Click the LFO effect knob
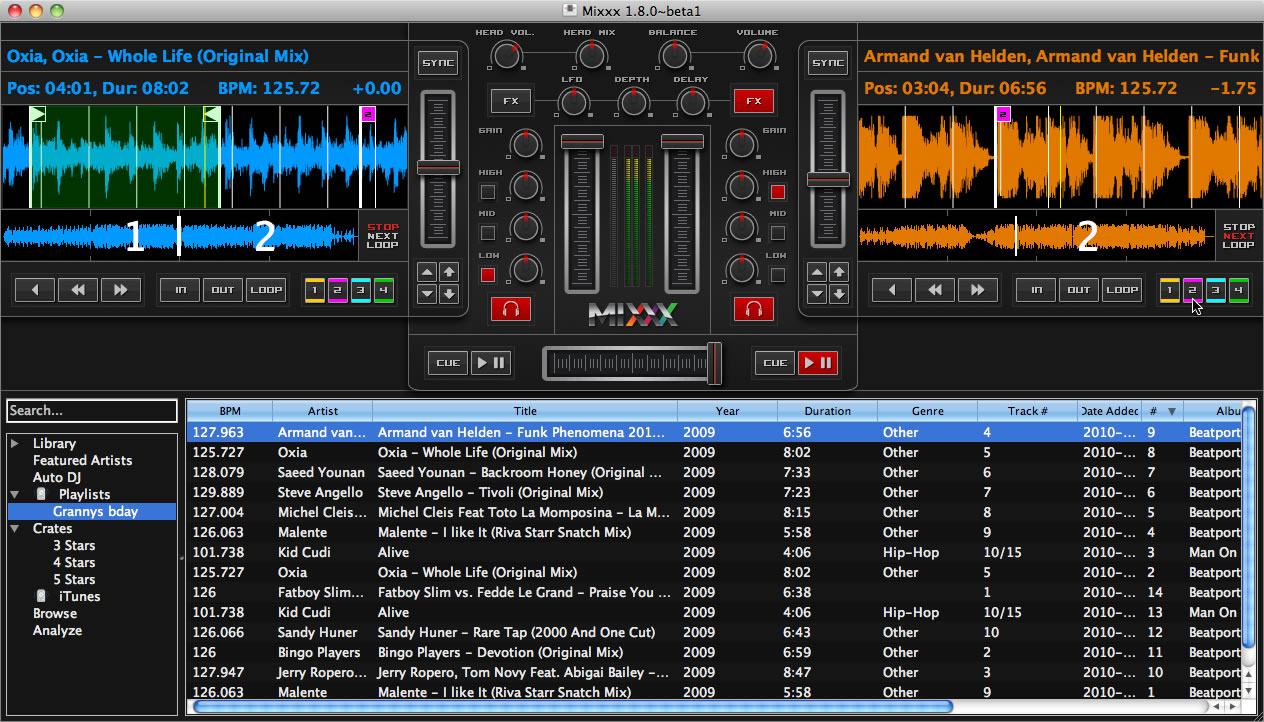This screenshot has width=1264, height=722. tap(573, 101)
